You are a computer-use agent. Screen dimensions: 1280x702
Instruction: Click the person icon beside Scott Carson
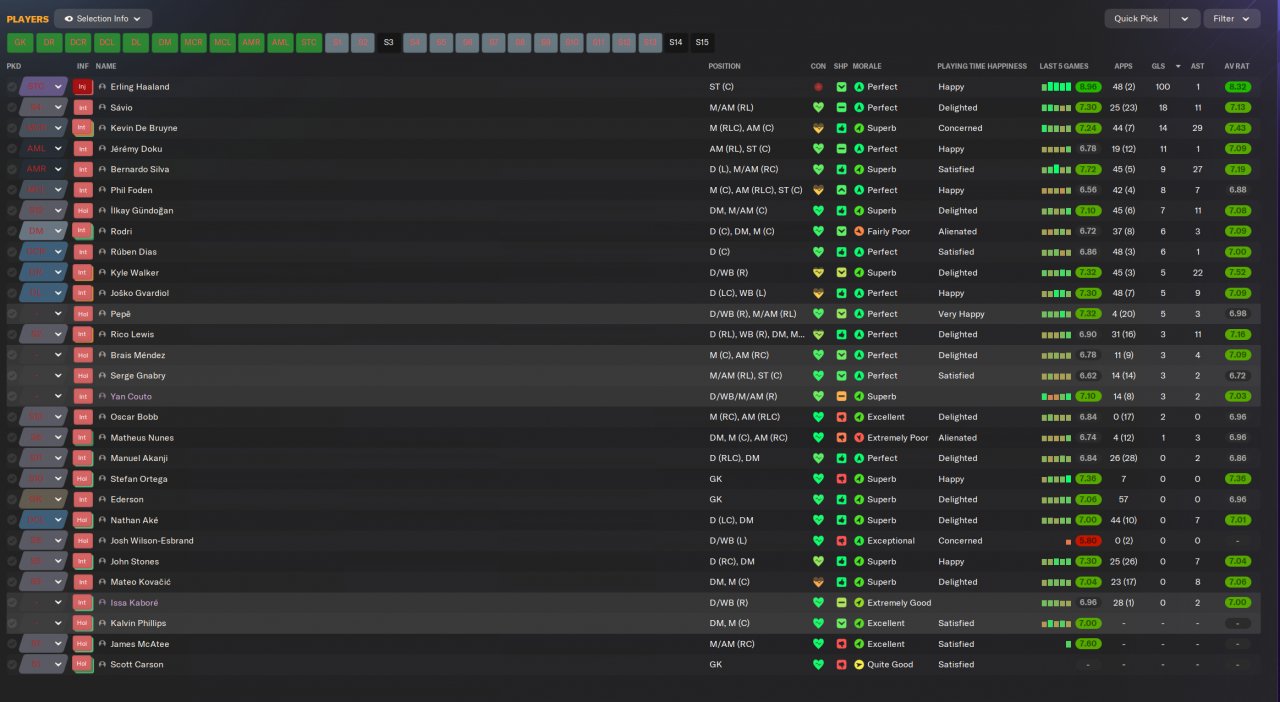102,665
